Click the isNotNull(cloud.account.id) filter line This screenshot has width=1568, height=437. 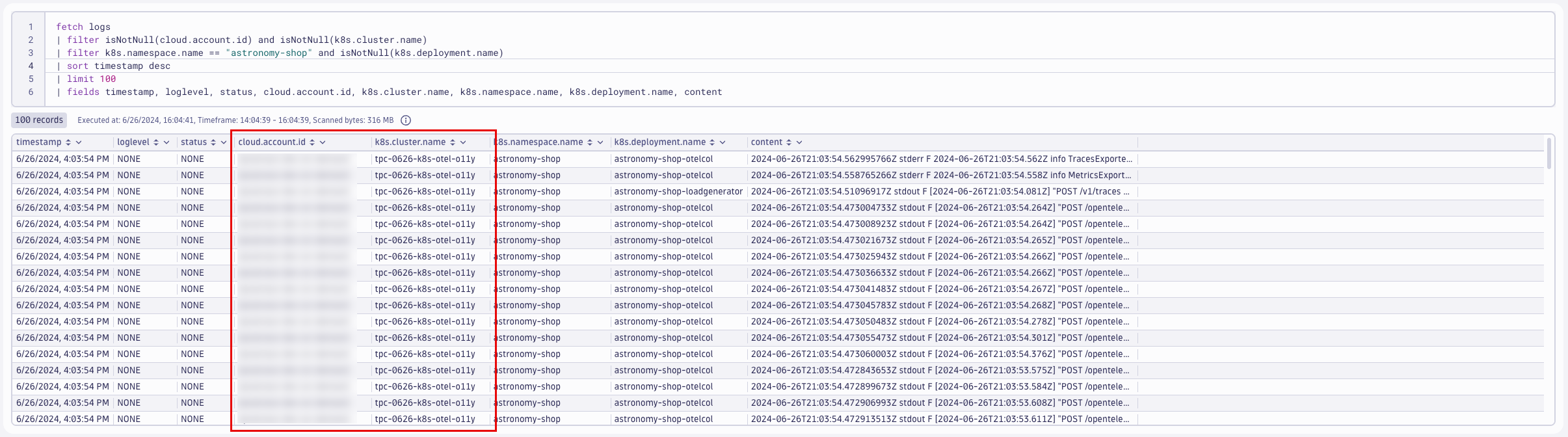click(x=241, y=40)
